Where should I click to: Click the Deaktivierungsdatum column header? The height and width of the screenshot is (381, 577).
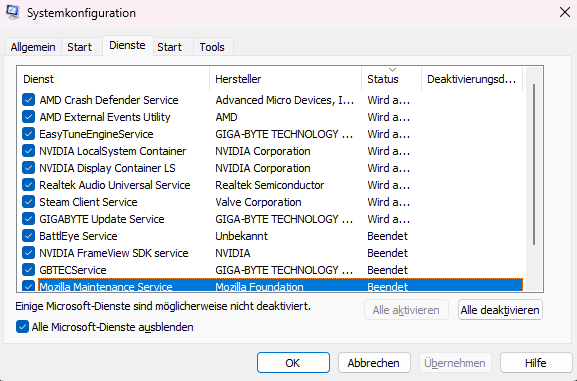tap(471, 79)
